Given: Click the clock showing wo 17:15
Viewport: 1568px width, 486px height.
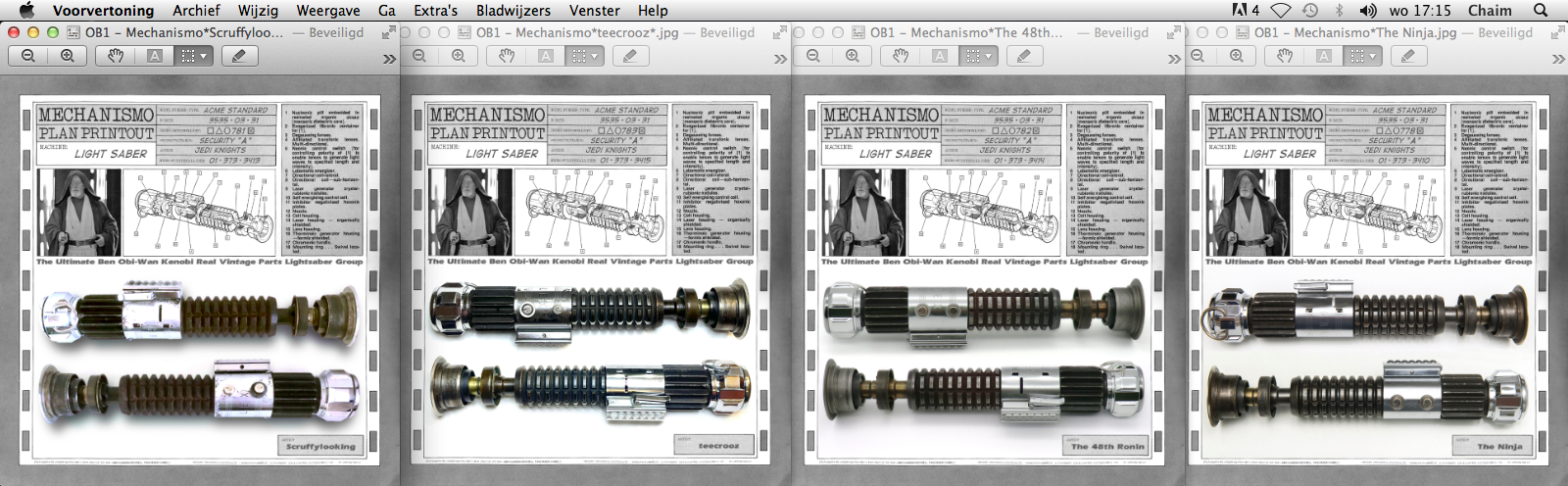Looking at the screenshot, I should click(x=1420, y=10).
